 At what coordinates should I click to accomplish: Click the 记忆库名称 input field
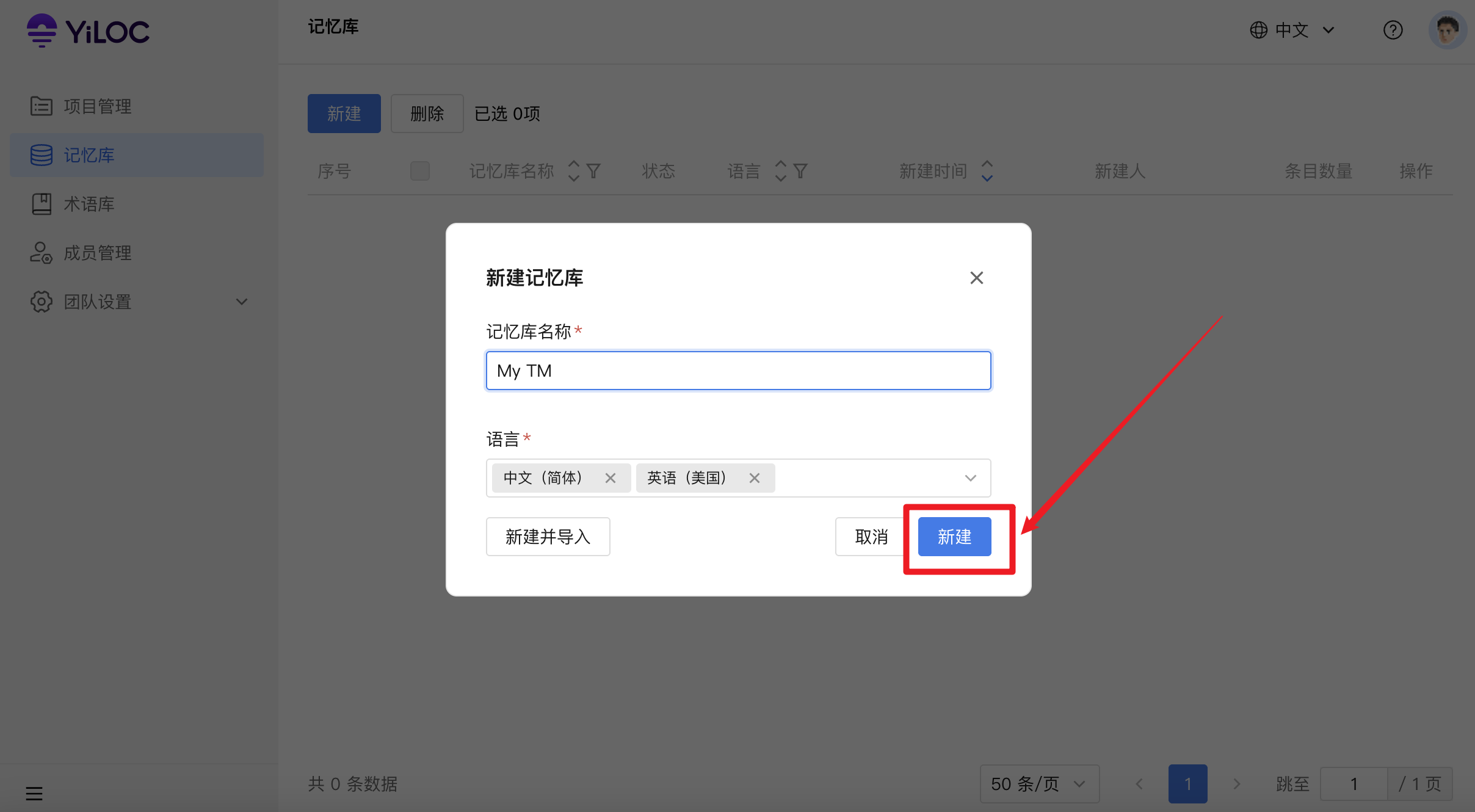click(x=739, y=371)
